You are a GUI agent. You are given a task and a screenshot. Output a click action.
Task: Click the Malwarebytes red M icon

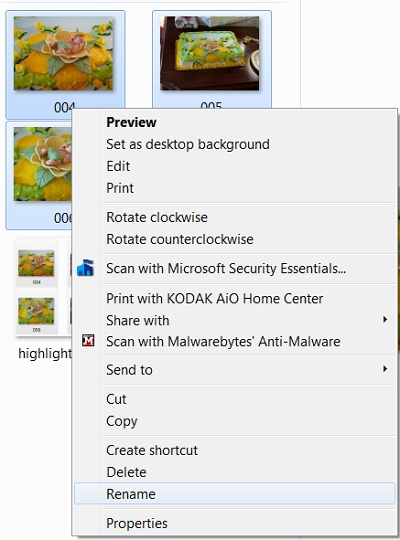click(x=89, y=340)
